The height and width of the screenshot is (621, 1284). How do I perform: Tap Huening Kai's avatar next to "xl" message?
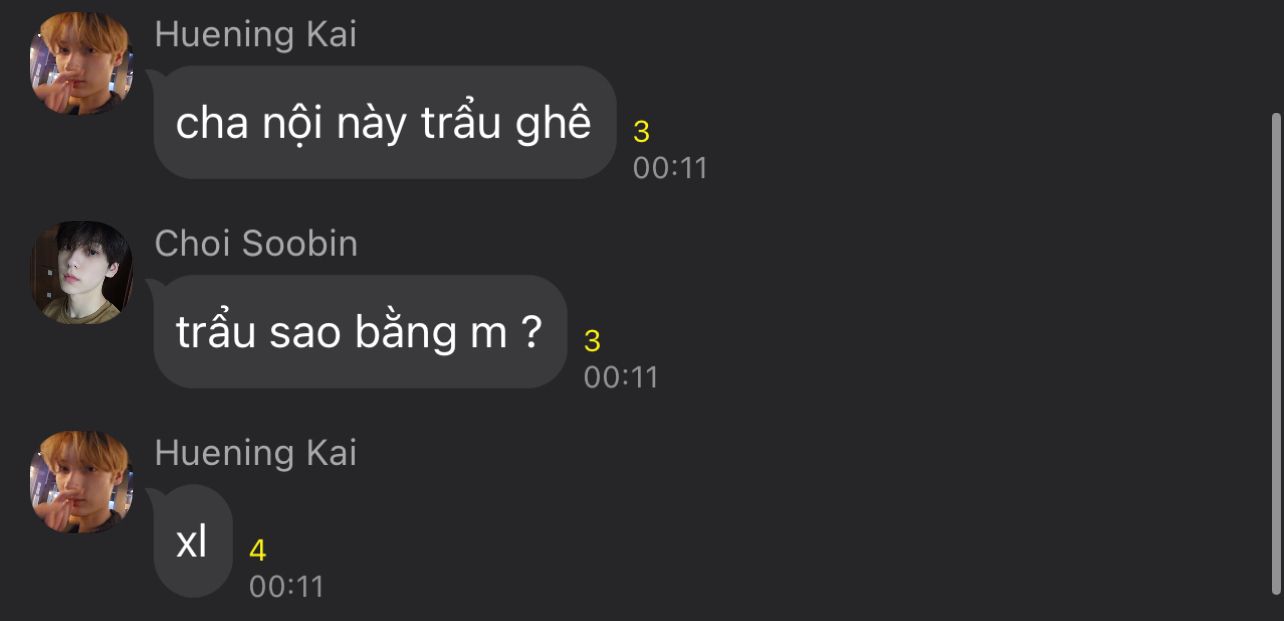81,482
